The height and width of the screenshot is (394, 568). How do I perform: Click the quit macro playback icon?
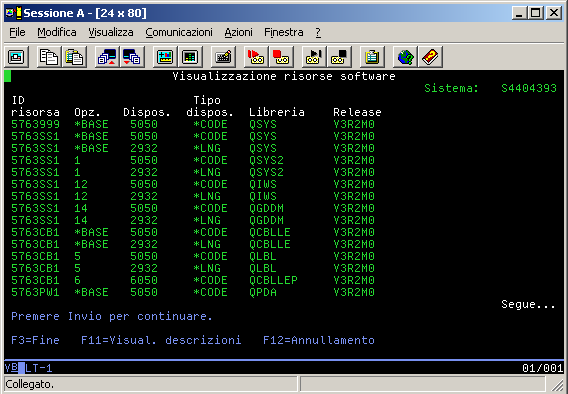click(339, 57)
